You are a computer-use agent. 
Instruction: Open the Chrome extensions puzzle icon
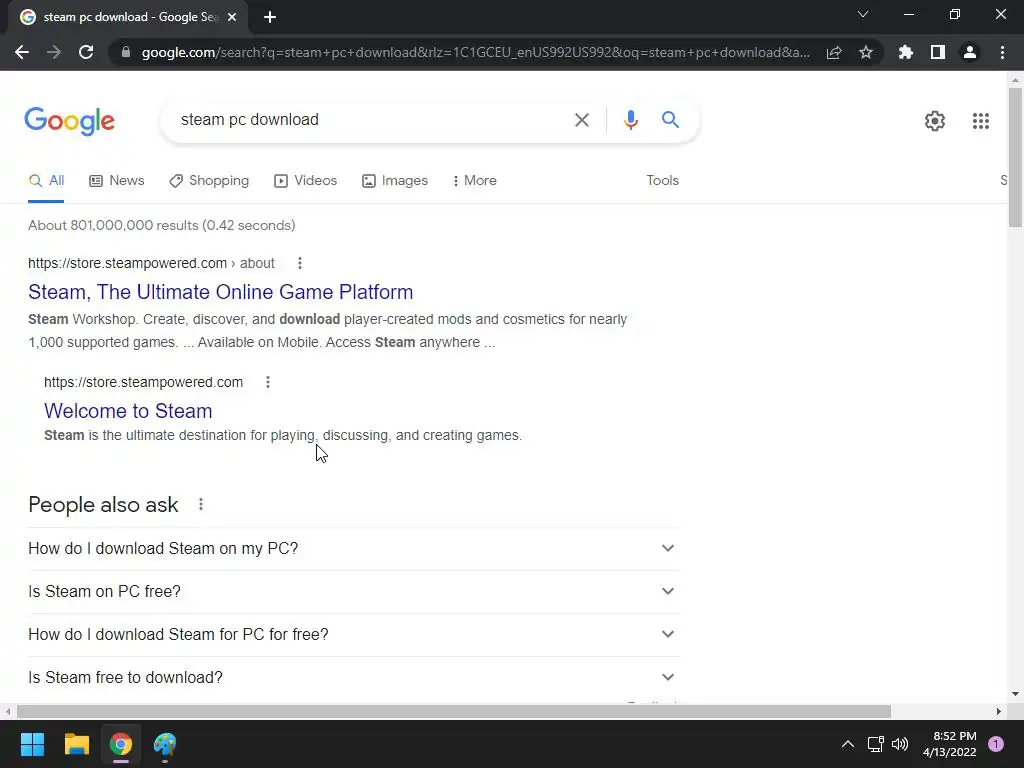click(x=906, y=52)
